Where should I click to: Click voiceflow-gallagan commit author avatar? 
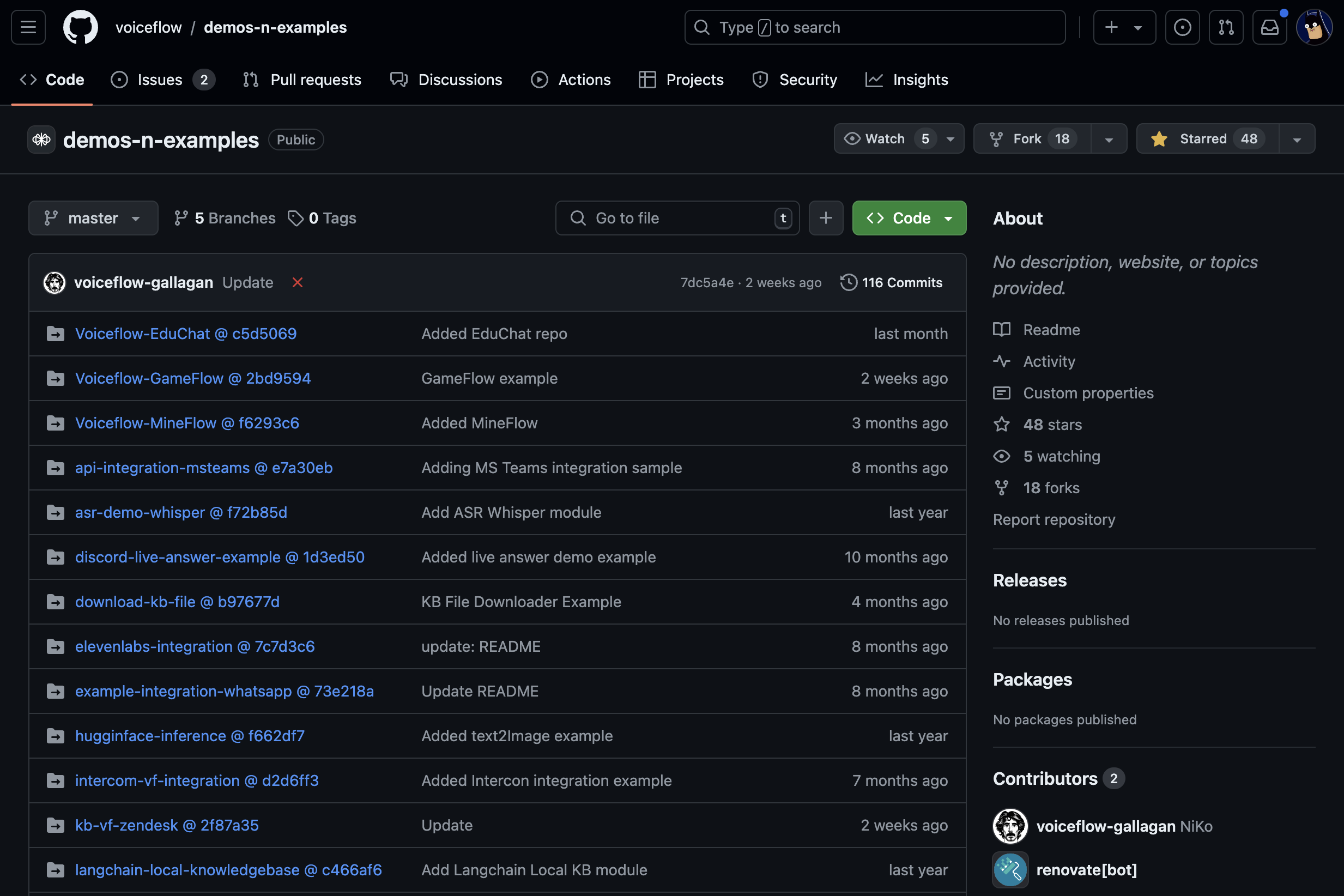point(55,282)
